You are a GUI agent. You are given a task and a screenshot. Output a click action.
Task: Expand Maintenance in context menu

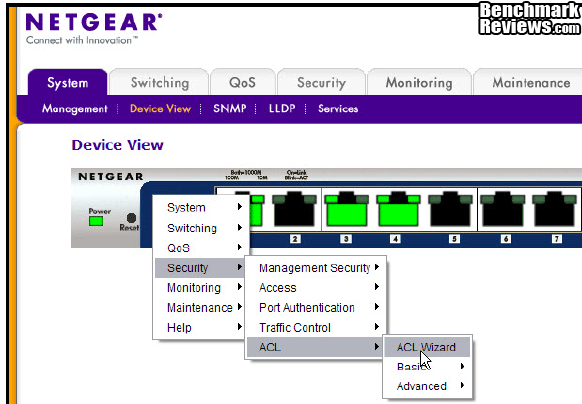pos(199,307)
